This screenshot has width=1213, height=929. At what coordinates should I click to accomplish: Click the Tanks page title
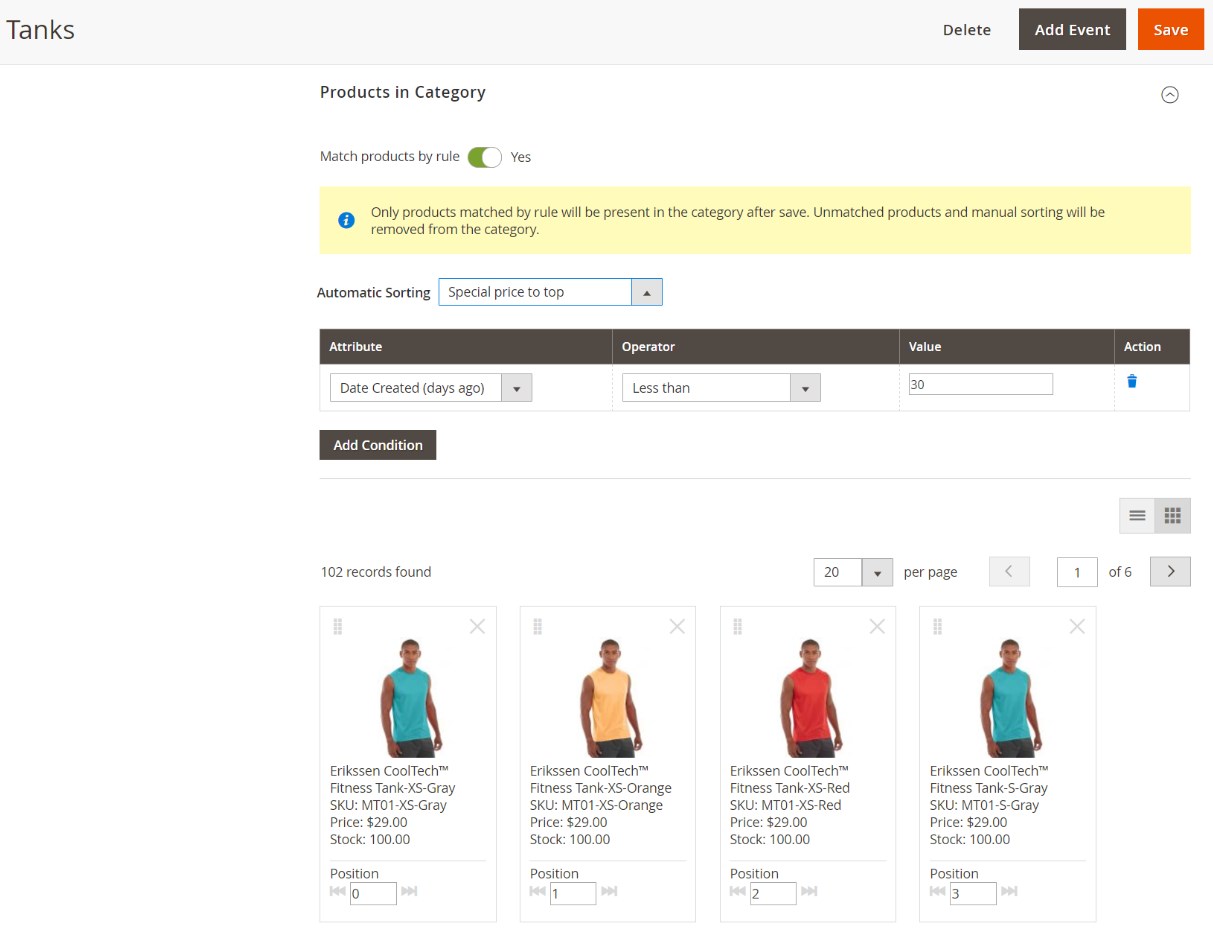41,30
